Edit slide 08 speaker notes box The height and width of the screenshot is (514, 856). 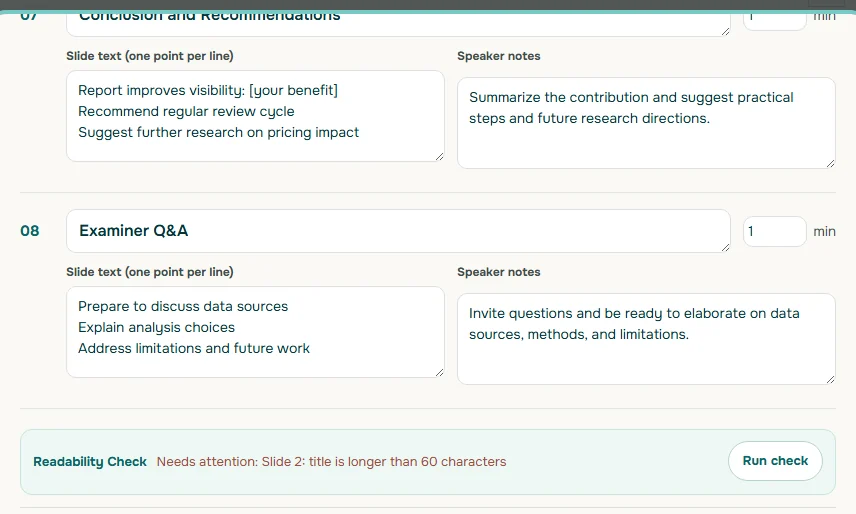tap(646, 339)
